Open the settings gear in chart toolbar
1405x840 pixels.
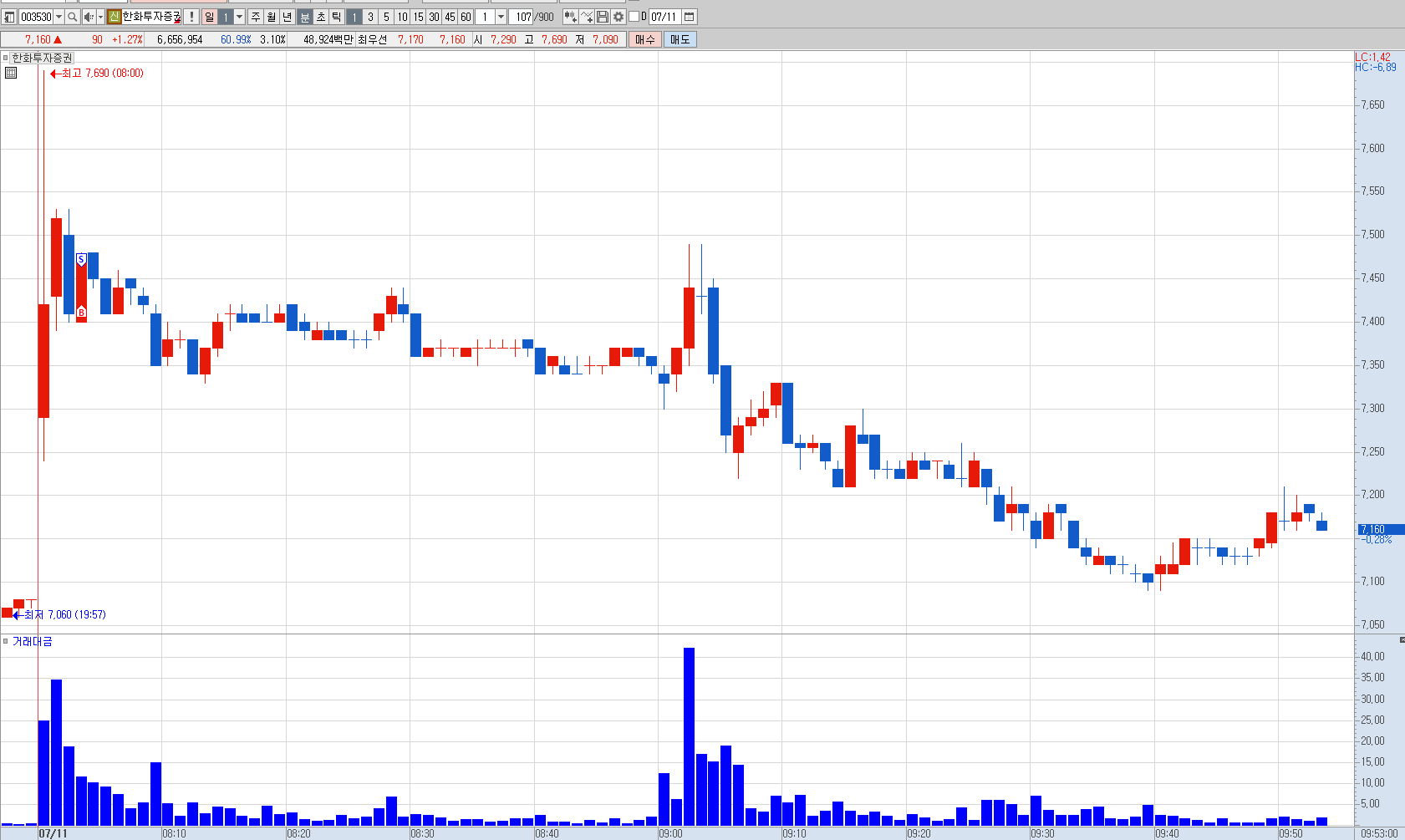(x=619, y=17)
